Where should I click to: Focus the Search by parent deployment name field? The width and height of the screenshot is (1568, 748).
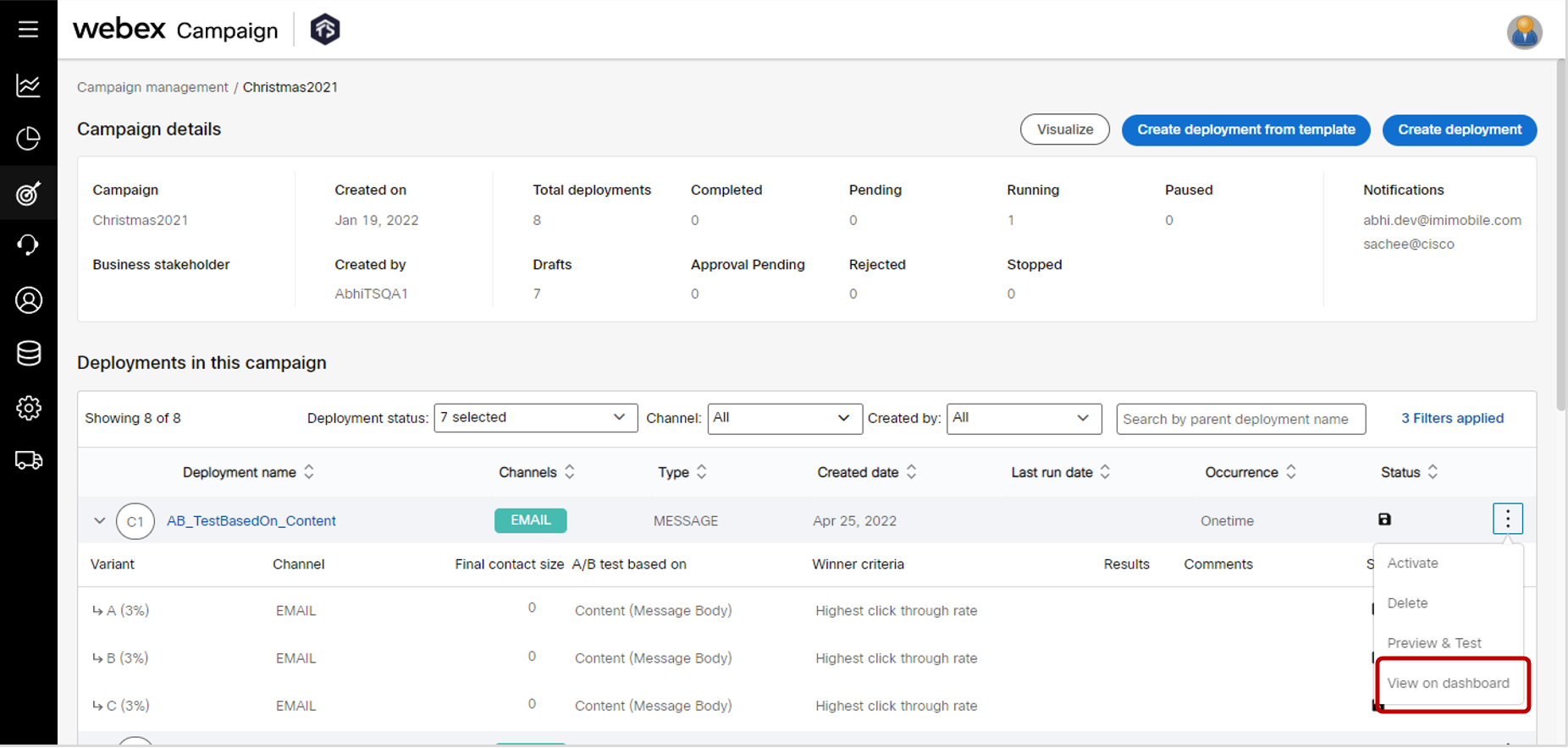click(x=1240, y=419)
